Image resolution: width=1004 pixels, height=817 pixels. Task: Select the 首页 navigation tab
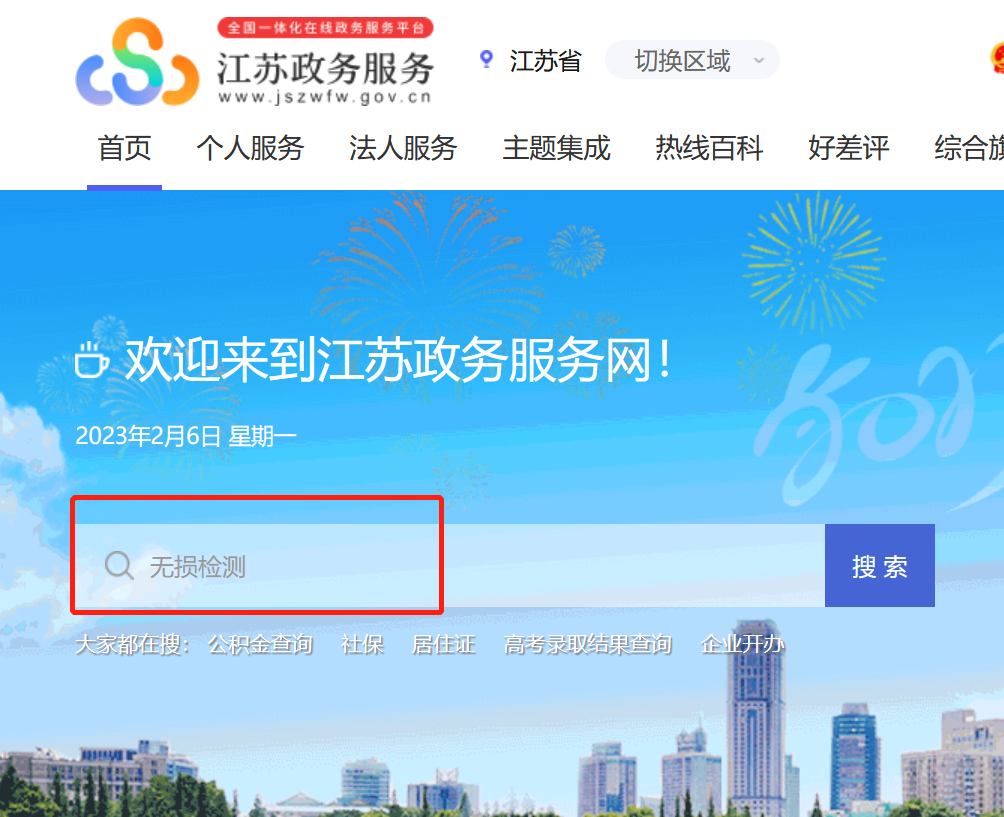tap(124, 149)
